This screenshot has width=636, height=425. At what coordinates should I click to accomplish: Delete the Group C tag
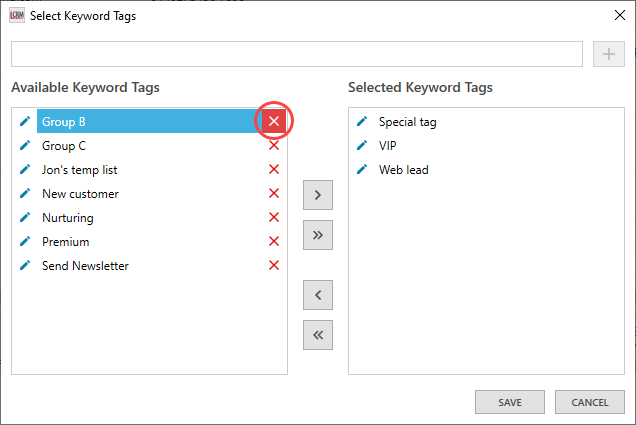pyautogui.click(x=274, y=146)
